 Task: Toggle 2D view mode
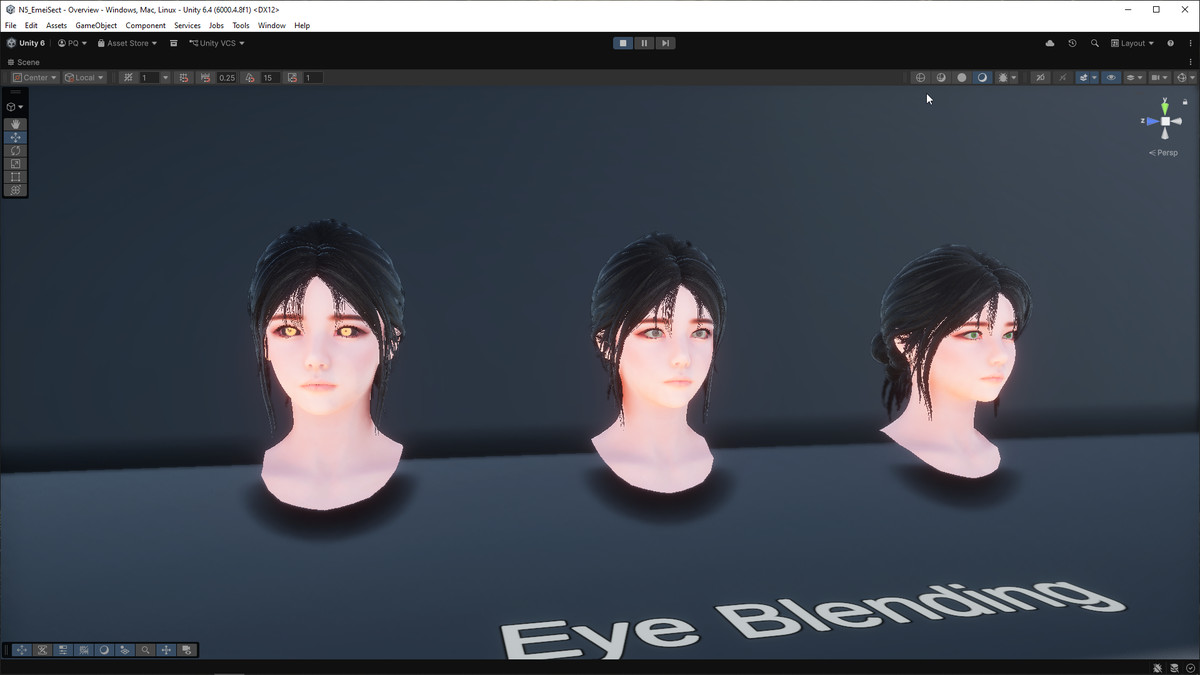pyautogui.click(x=1040, y=77)
